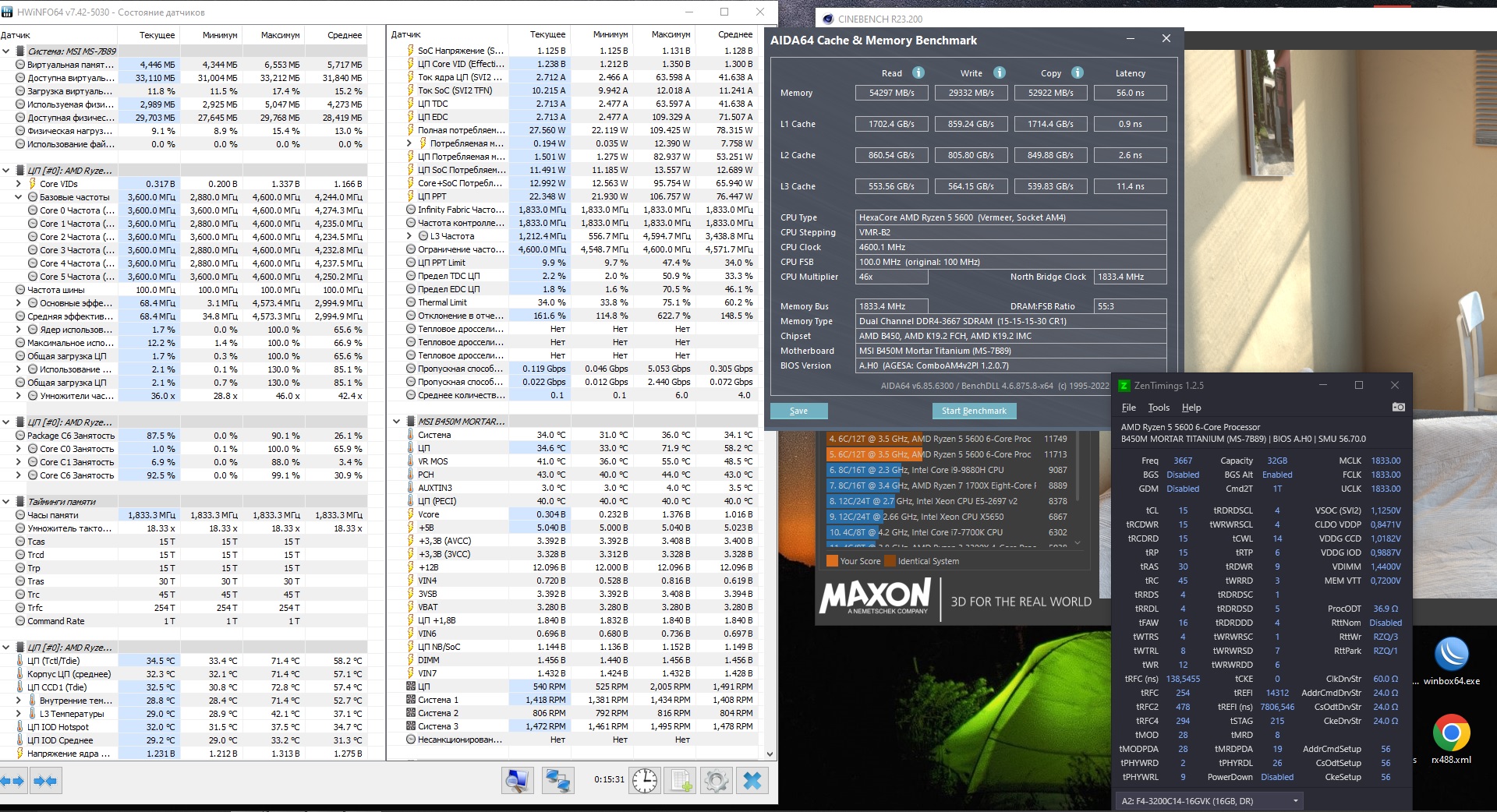The height and width of the screenshot is (812, 1497).
Task: Click Start Benchmark in AIDA64
Action: (x=974, y=411)
